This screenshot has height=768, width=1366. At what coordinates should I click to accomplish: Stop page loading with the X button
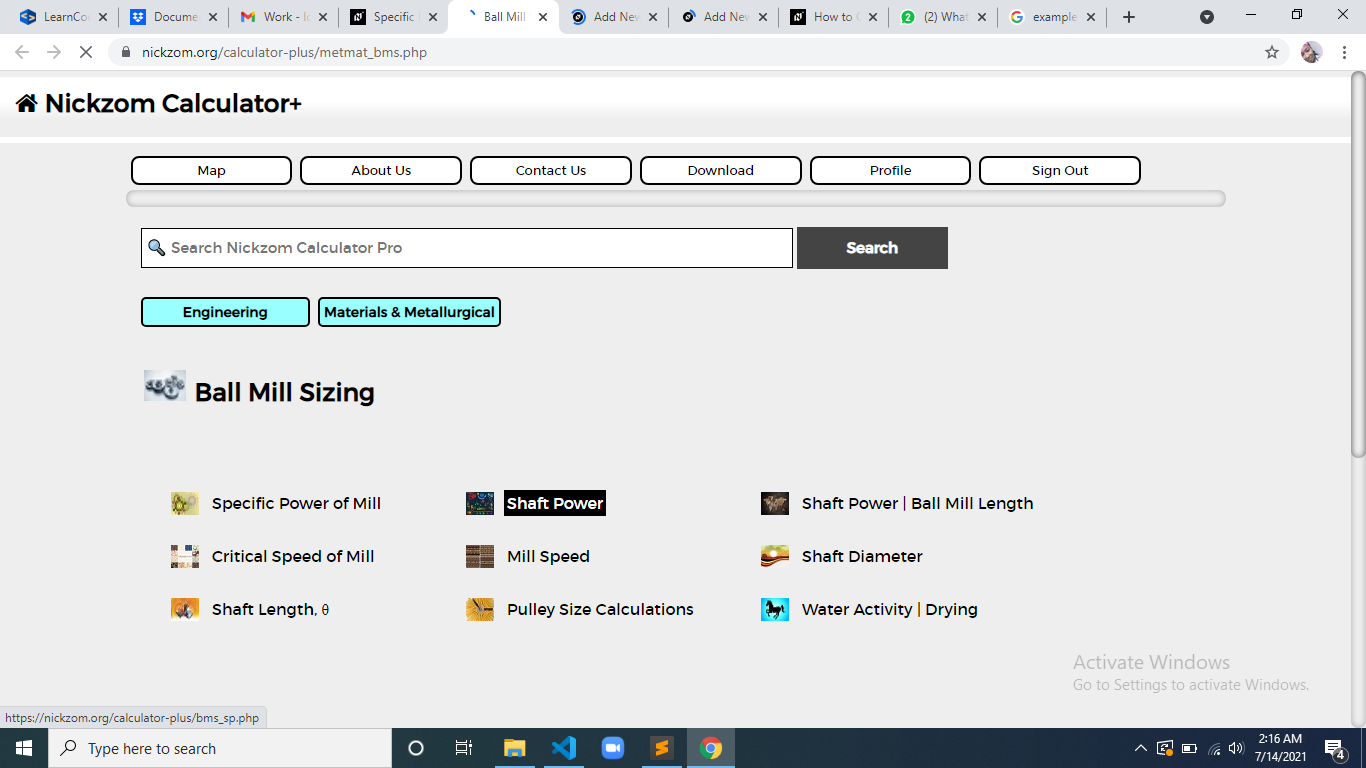[x=85, y=52]
